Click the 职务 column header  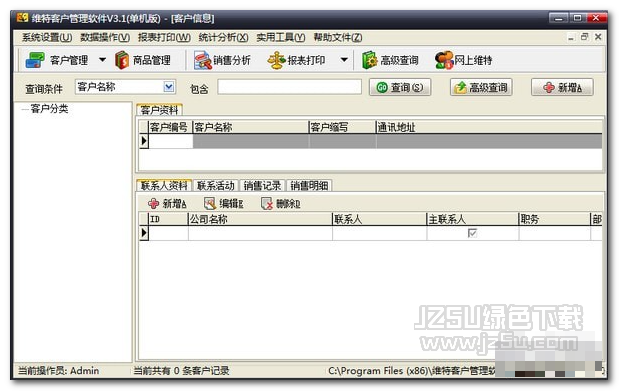(x=555, y=219)
